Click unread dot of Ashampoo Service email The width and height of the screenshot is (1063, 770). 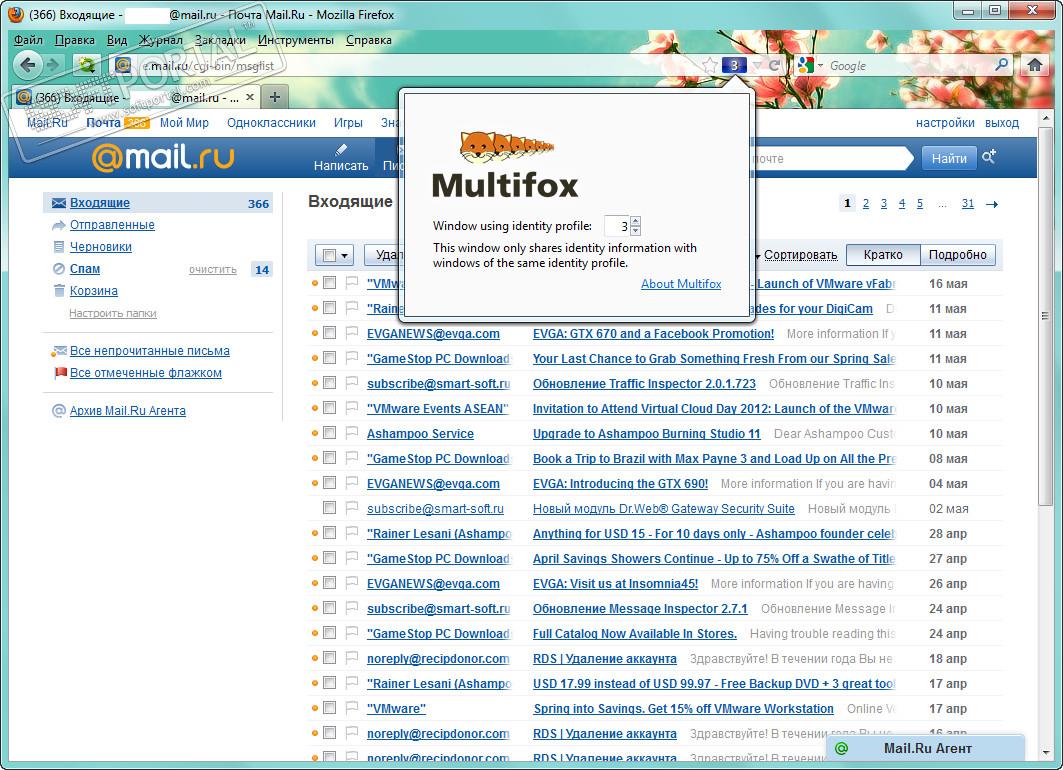coord(315,433)
